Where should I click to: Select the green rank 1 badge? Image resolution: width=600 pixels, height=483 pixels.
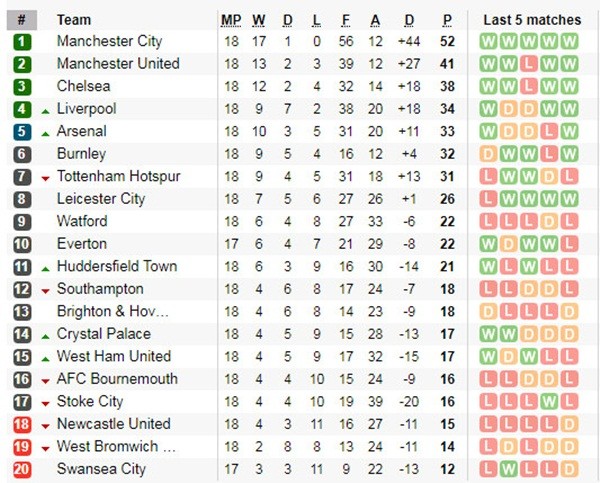(x=22, y=42)
